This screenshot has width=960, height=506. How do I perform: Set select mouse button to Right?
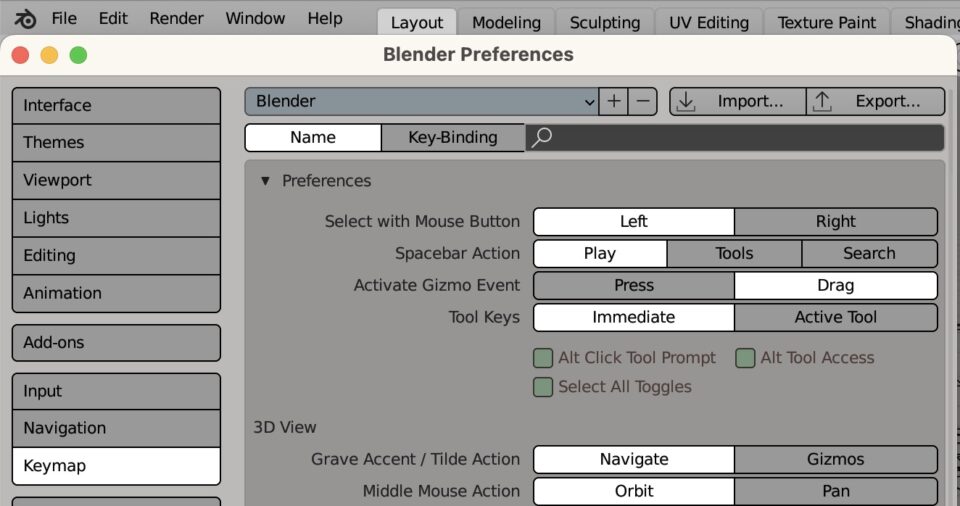pyautogui.click(x=835, y=222)
